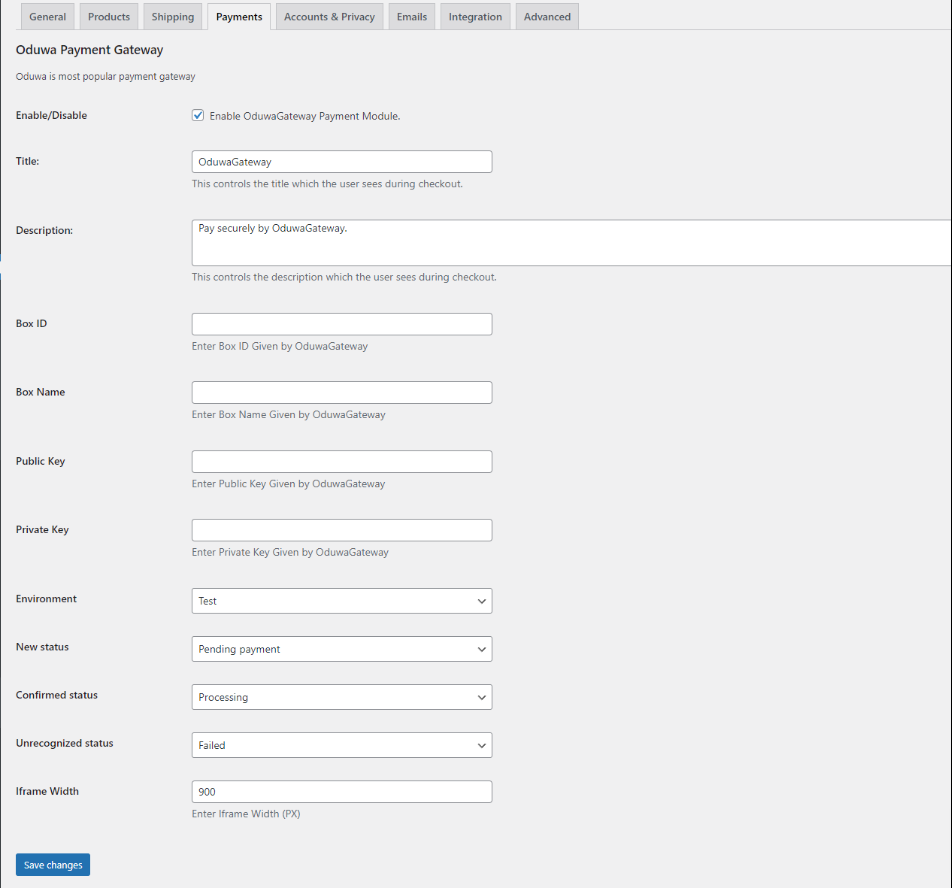Viewport: 952px width, 888px height.
Task: Open the Unrecognized status dropdown
Action: 342,745
